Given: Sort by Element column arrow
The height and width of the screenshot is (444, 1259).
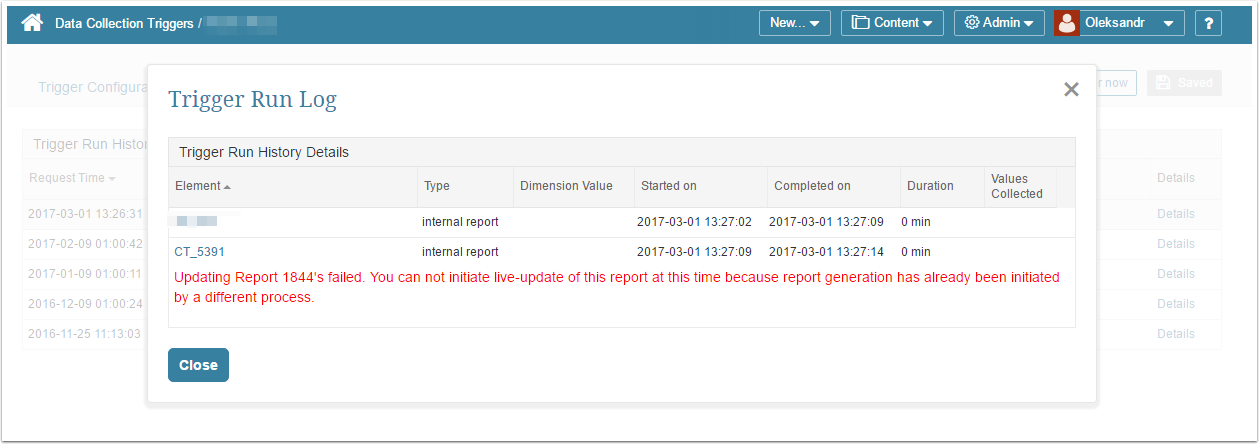Looking at the screenshot, I should pyautogui.click(x=227, y=187).
